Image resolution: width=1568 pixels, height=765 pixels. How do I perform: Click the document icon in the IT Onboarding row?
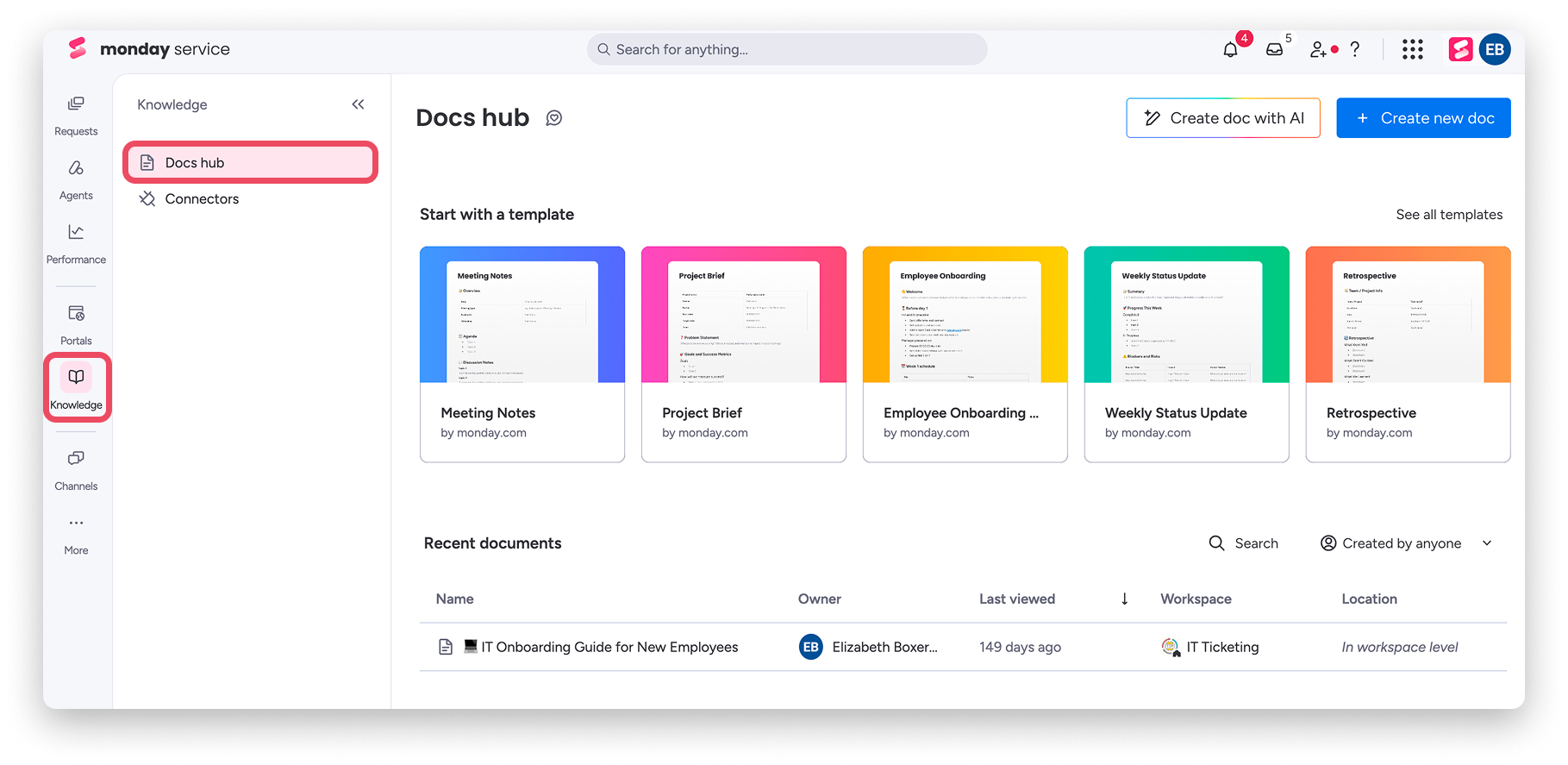(x=446, y=647)
